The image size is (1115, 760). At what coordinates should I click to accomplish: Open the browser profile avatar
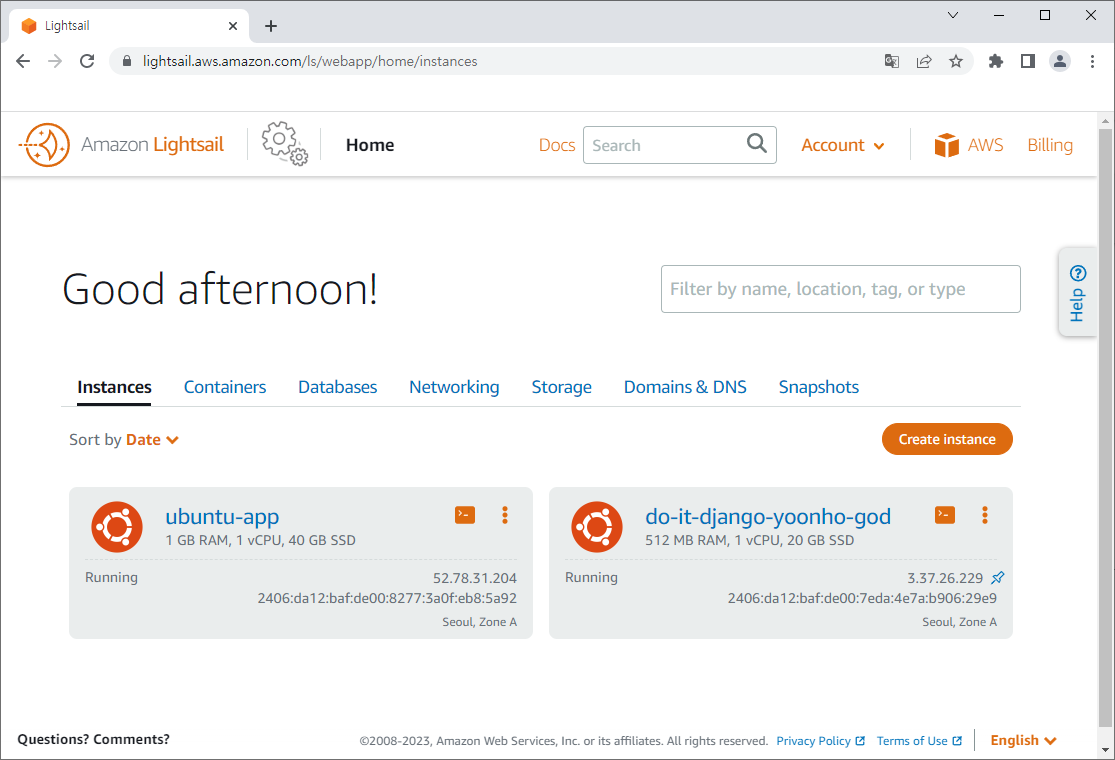(1060, 61)
